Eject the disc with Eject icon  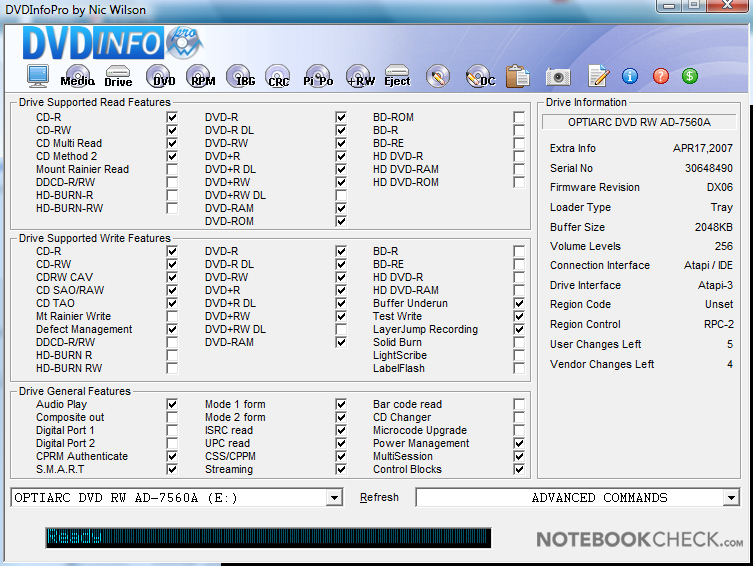[x=397, y=76]
